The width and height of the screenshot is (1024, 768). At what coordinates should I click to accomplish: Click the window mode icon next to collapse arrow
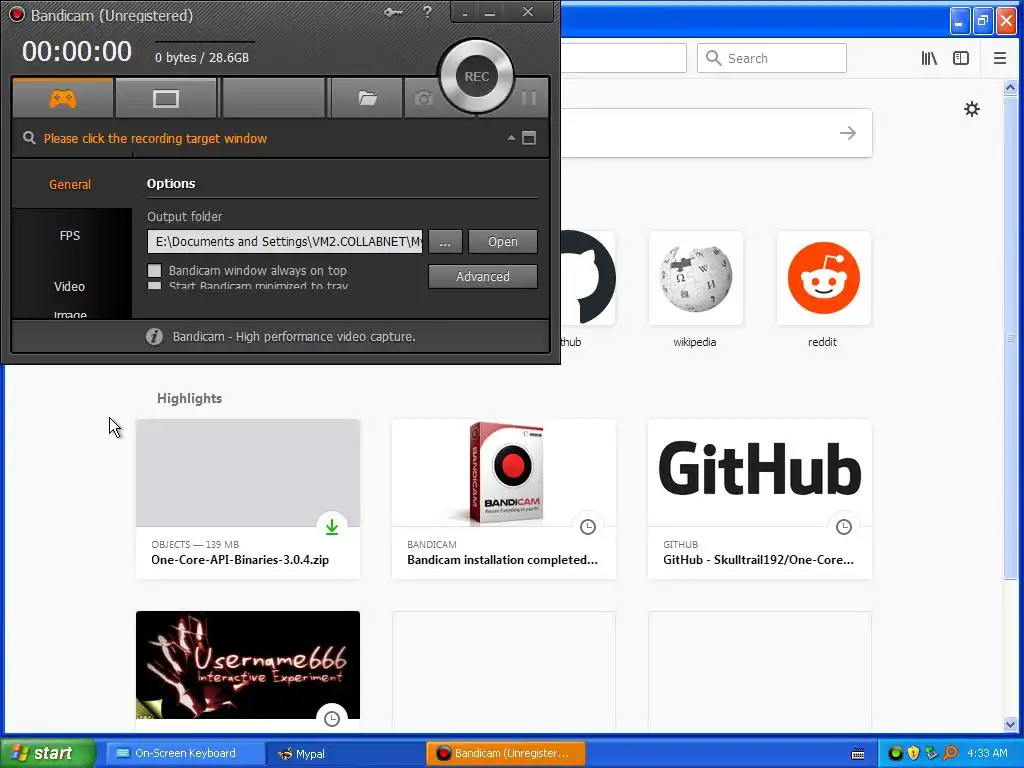pos(529,138)
